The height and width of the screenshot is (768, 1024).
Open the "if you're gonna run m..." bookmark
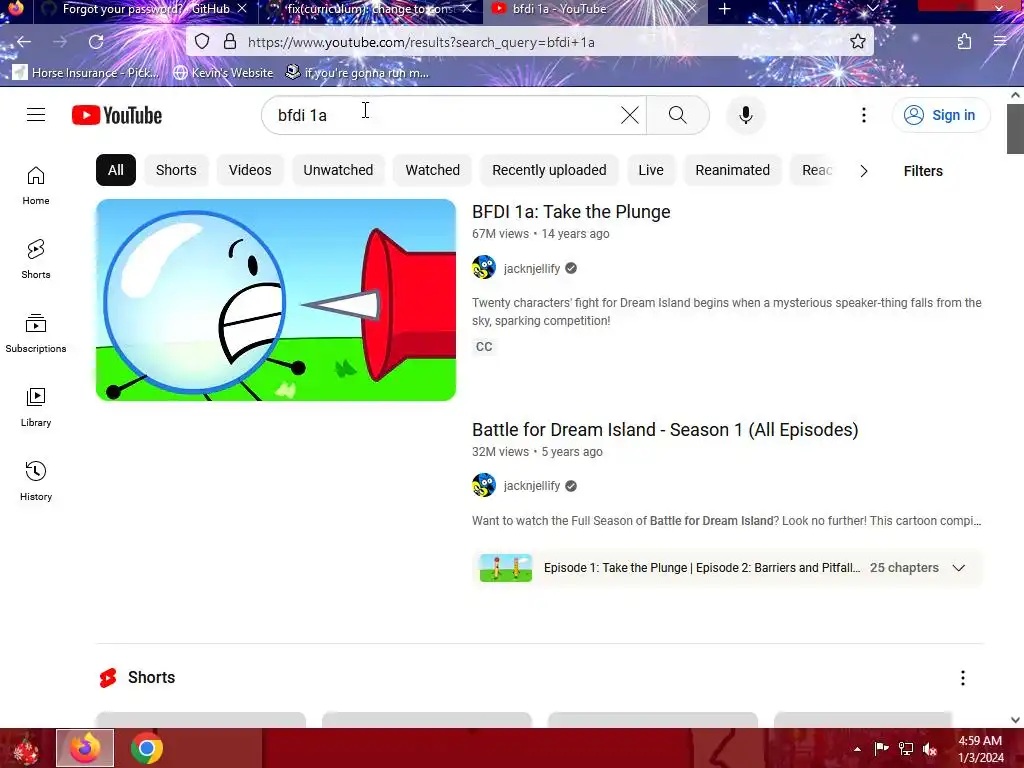[357, 72]
